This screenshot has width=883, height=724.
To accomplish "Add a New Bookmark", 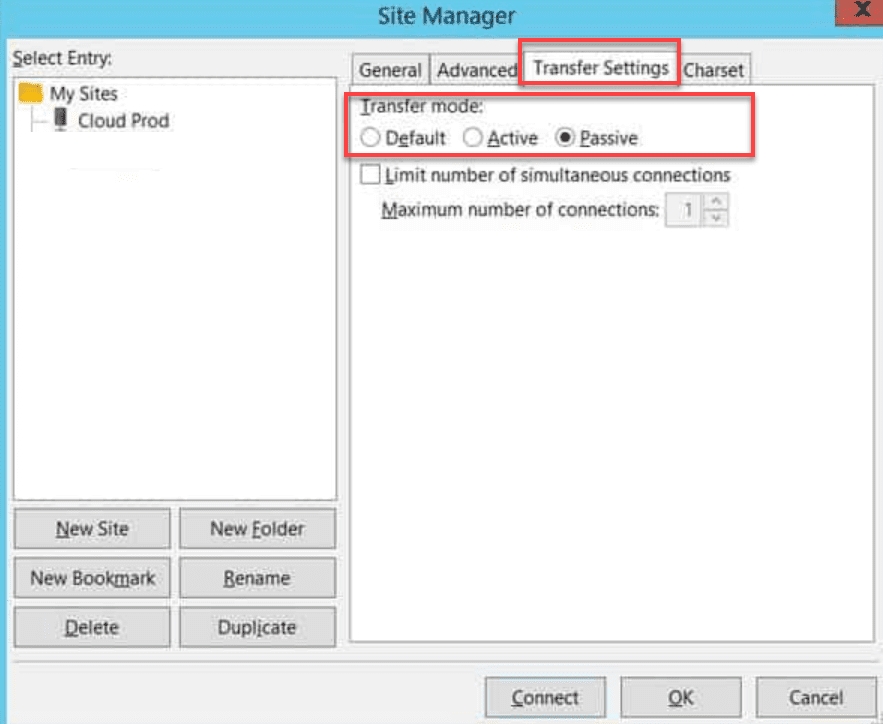I will [91, 578].
